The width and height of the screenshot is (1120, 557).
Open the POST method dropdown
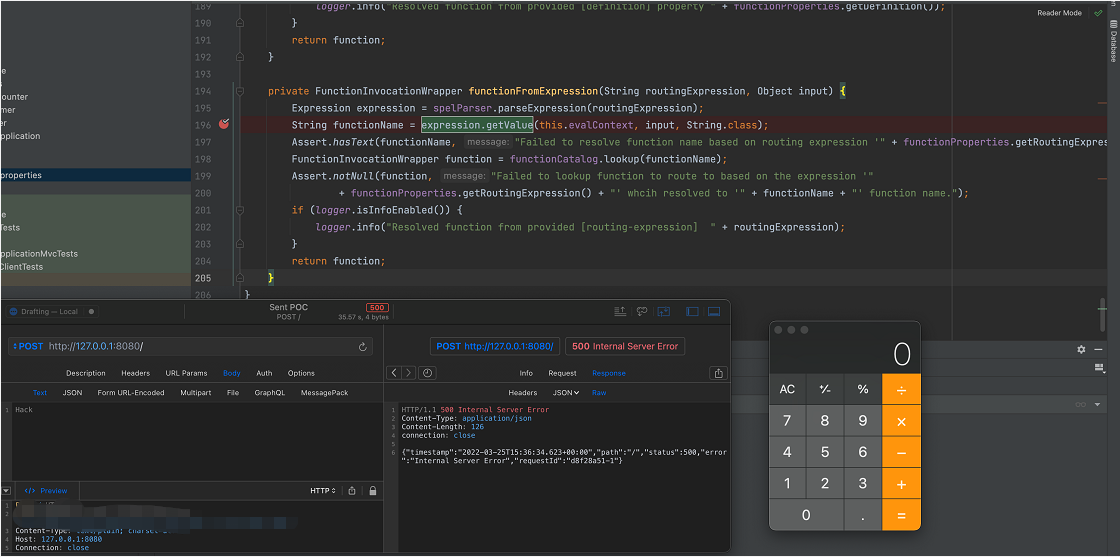31,346
